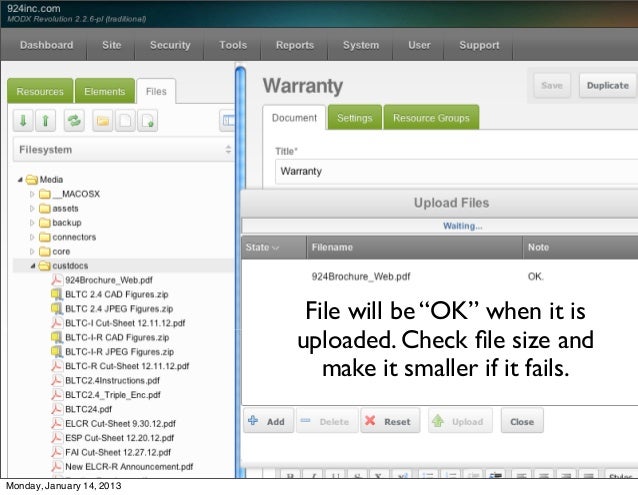Expand the assets folder

32,208
